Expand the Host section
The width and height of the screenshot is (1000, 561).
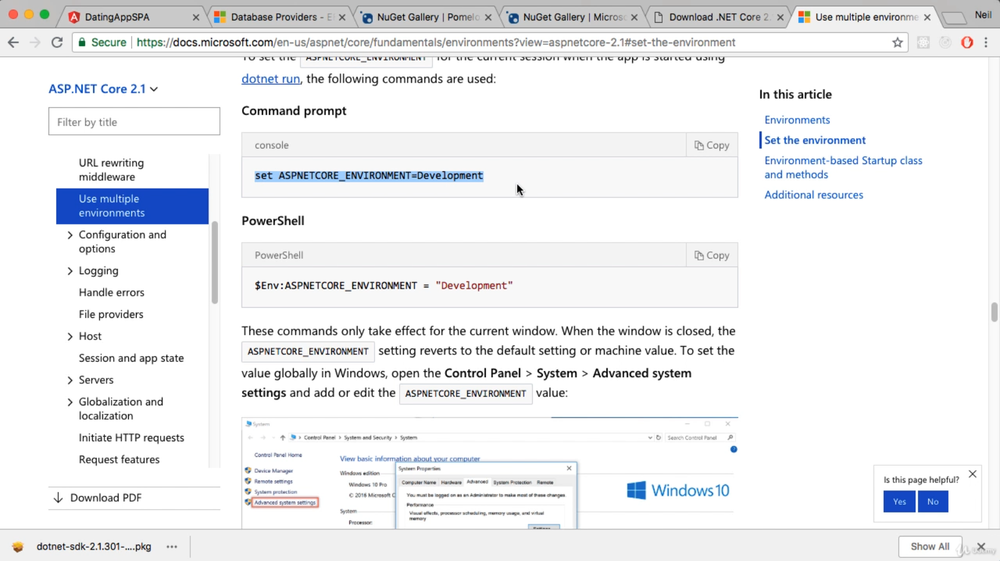[70, 337]
